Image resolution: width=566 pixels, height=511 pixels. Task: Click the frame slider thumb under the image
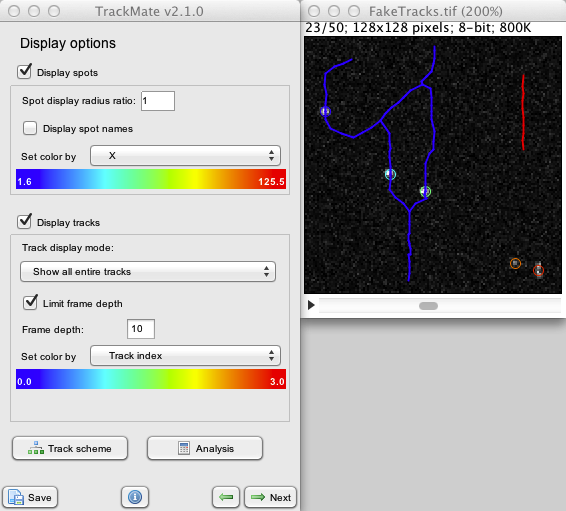(428, 306)
